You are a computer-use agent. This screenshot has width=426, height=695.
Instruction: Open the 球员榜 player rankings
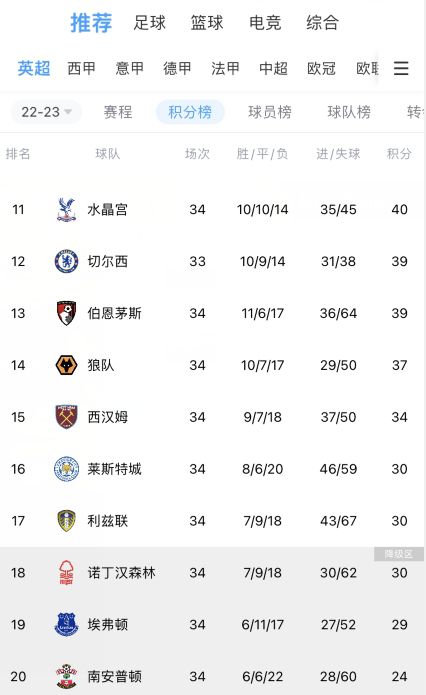(x=270, y=112)
